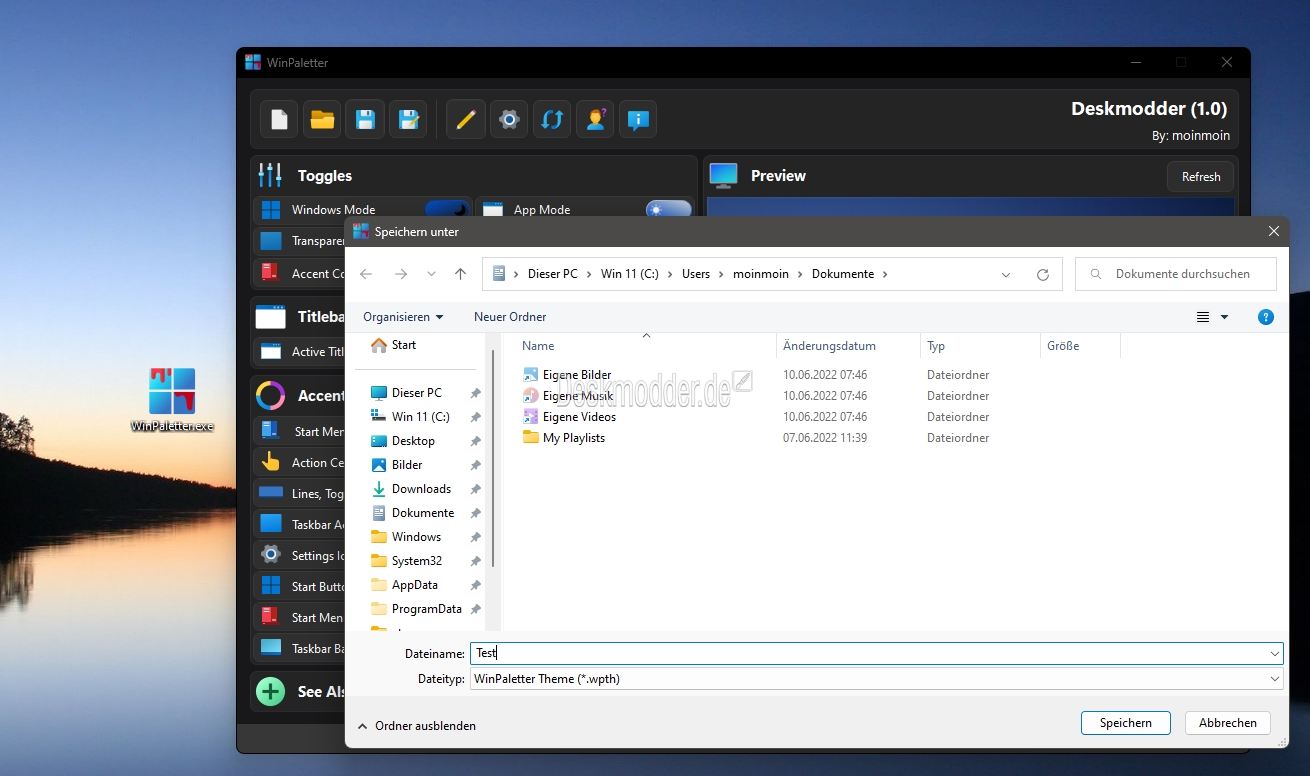Open the blue help question mark
The image size is (1310, 776).
tap(1265, 317)
